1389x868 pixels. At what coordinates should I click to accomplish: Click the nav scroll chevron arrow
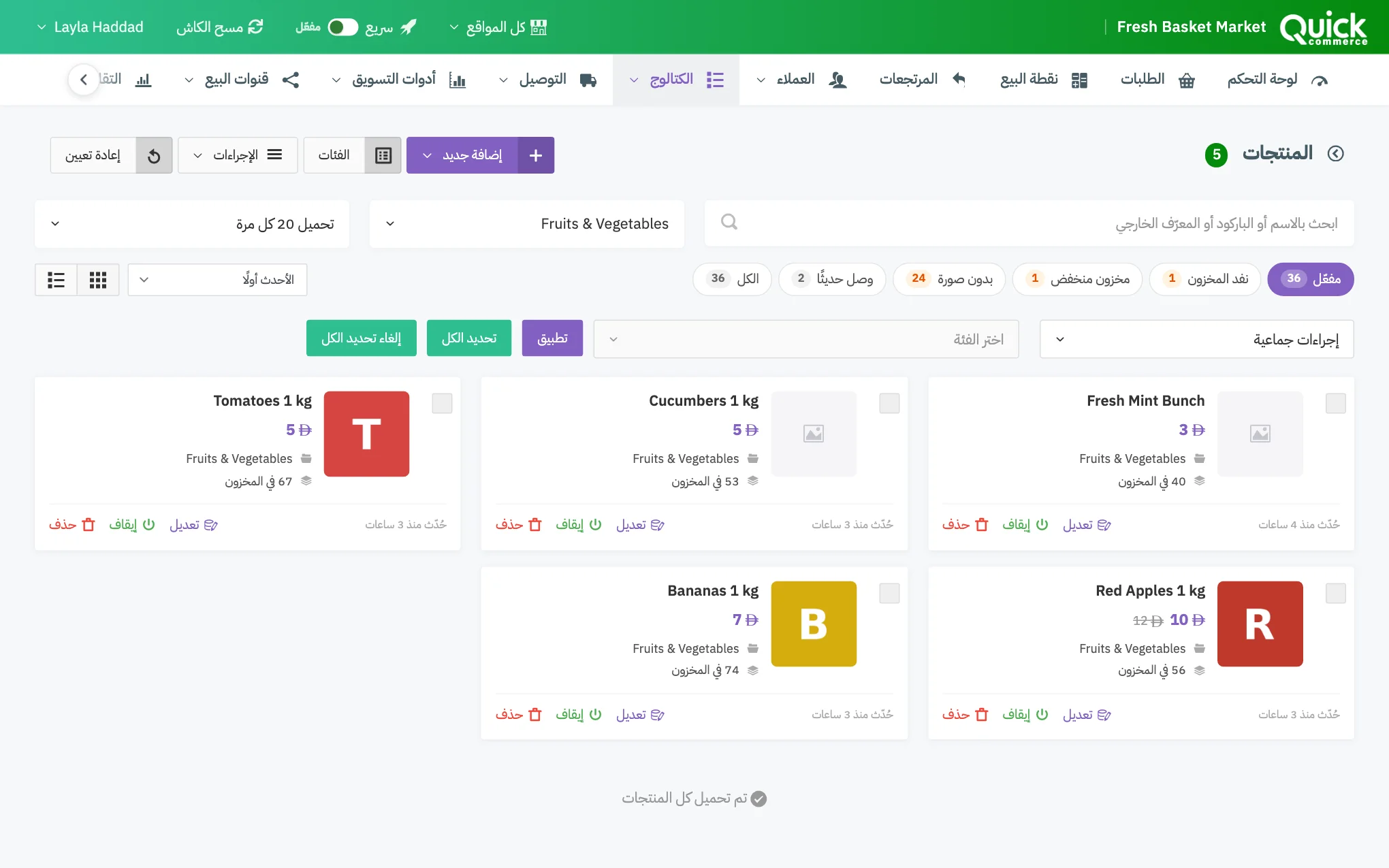tap(84, 80)
